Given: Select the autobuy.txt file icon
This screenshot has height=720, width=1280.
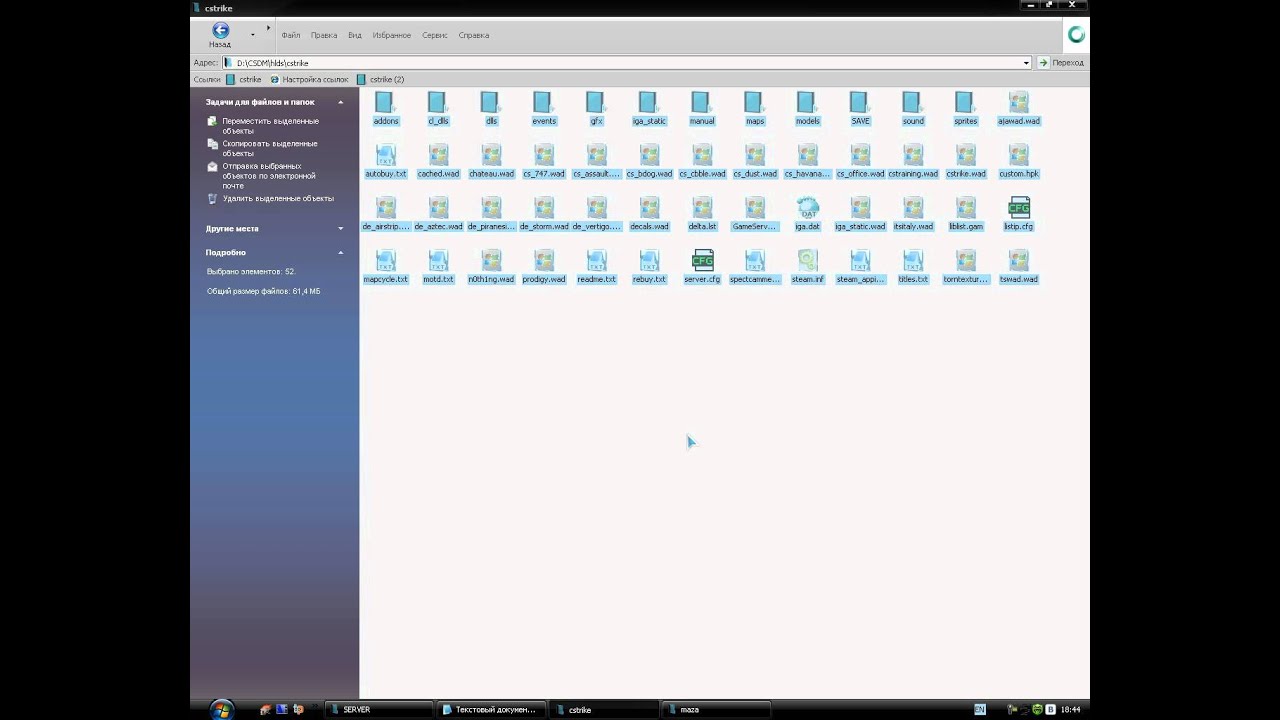Looking at the screenshot, I should click(x=386, y=155).
